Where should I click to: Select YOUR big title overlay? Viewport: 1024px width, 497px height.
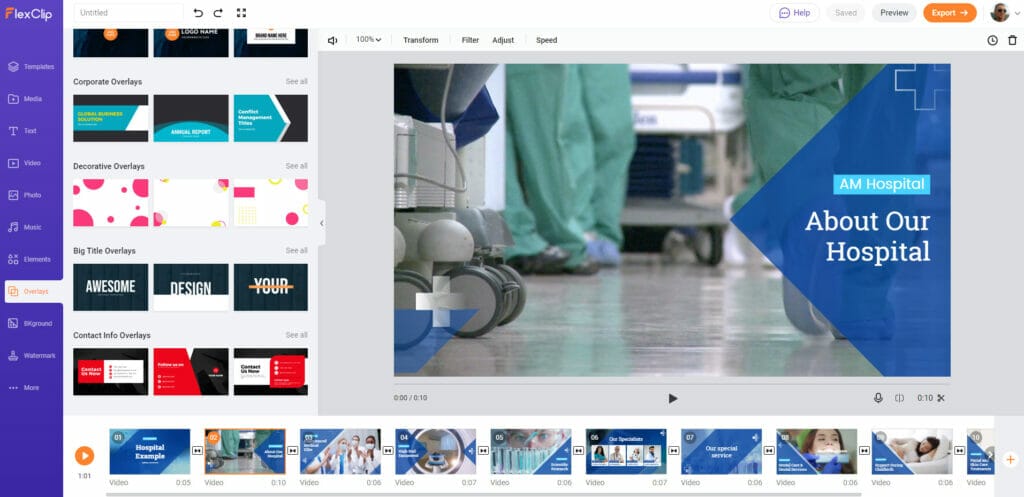(270, 287)
